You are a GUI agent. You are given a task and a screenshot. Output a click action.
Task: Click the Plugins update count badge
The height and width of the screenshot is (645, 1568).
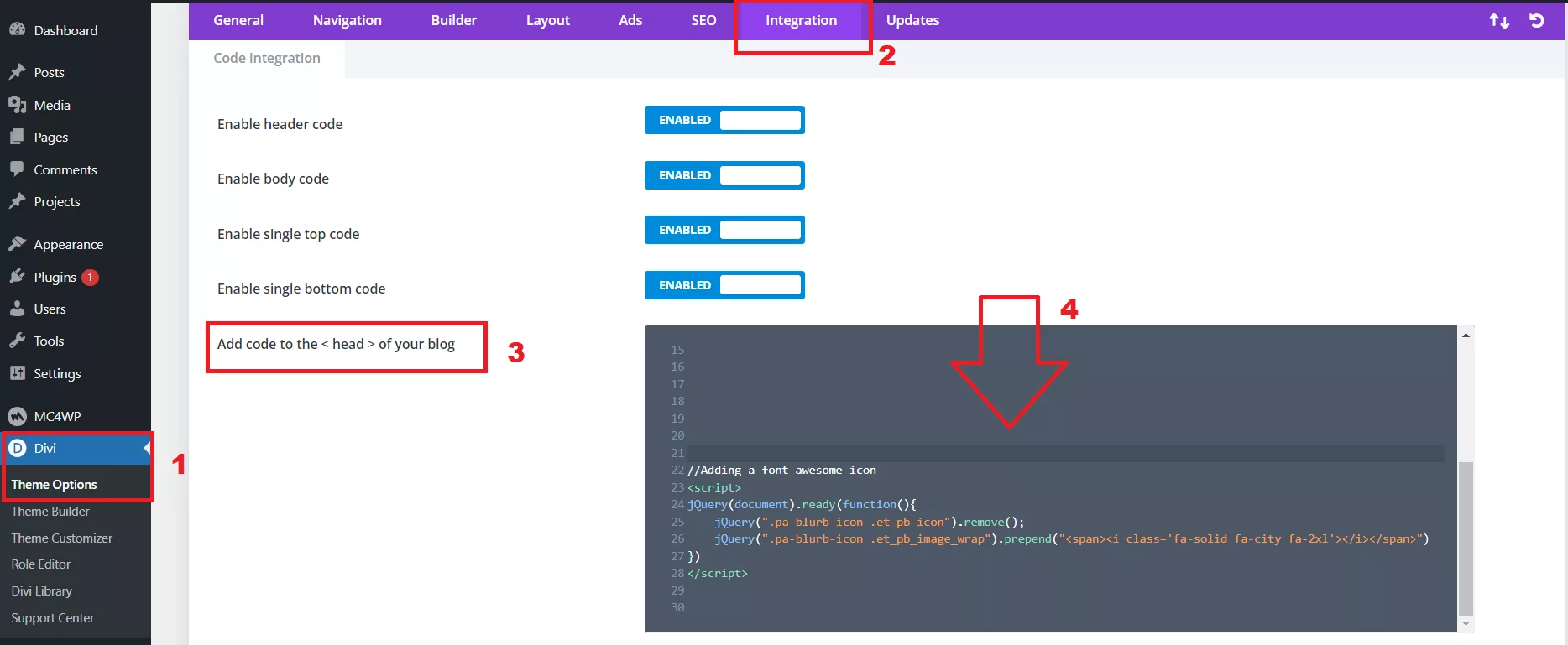(90, 277)
